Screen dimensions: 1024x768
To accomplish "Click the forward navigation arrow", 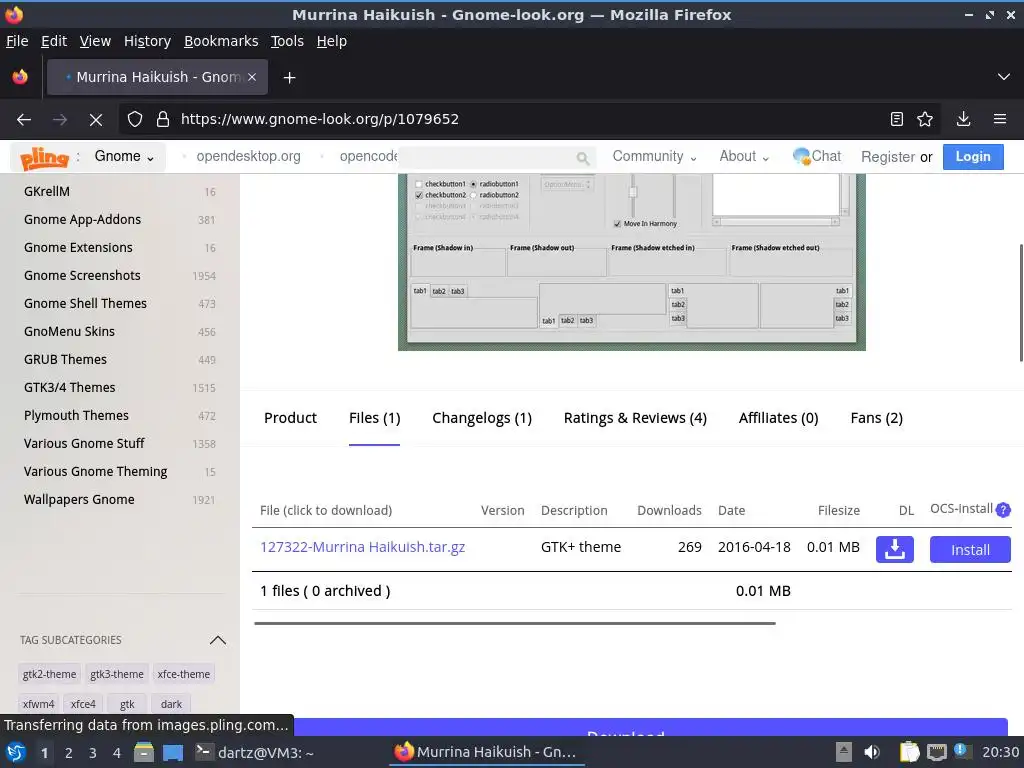I will (59, 120).
